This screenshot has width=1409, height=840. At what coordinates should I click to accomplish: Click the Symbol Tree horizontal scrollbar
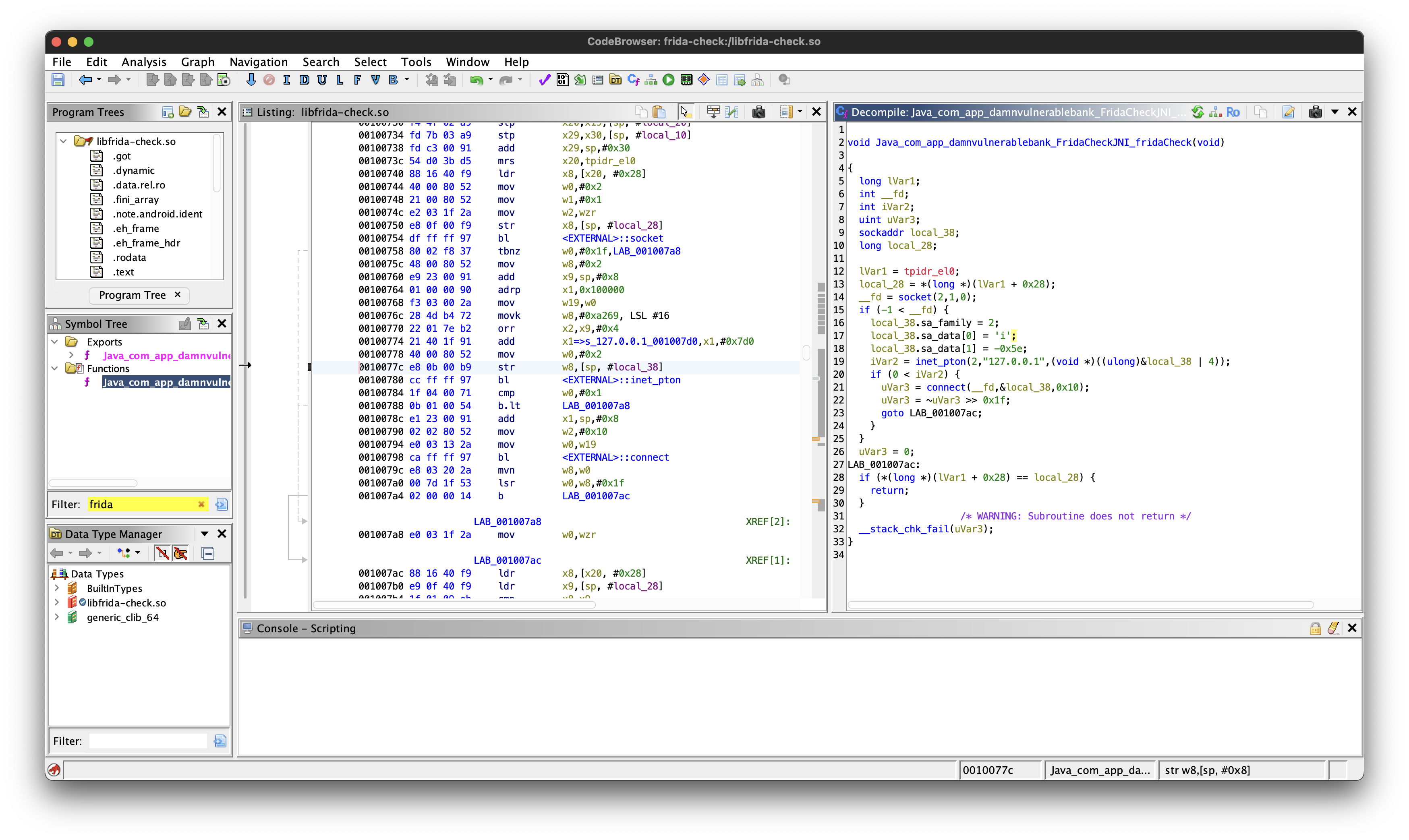[93, 483]
